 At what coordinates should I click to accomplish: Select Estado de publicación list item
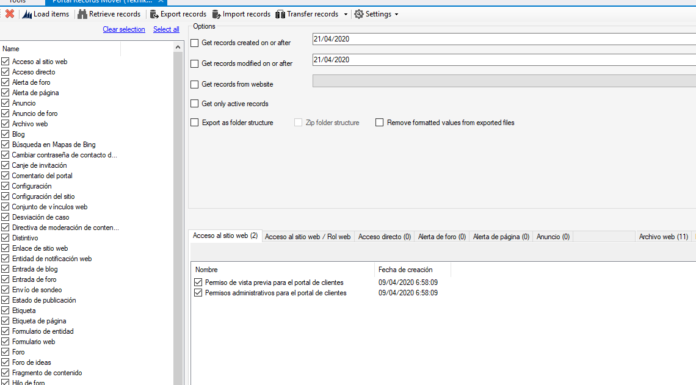click(x=44, y=300)
